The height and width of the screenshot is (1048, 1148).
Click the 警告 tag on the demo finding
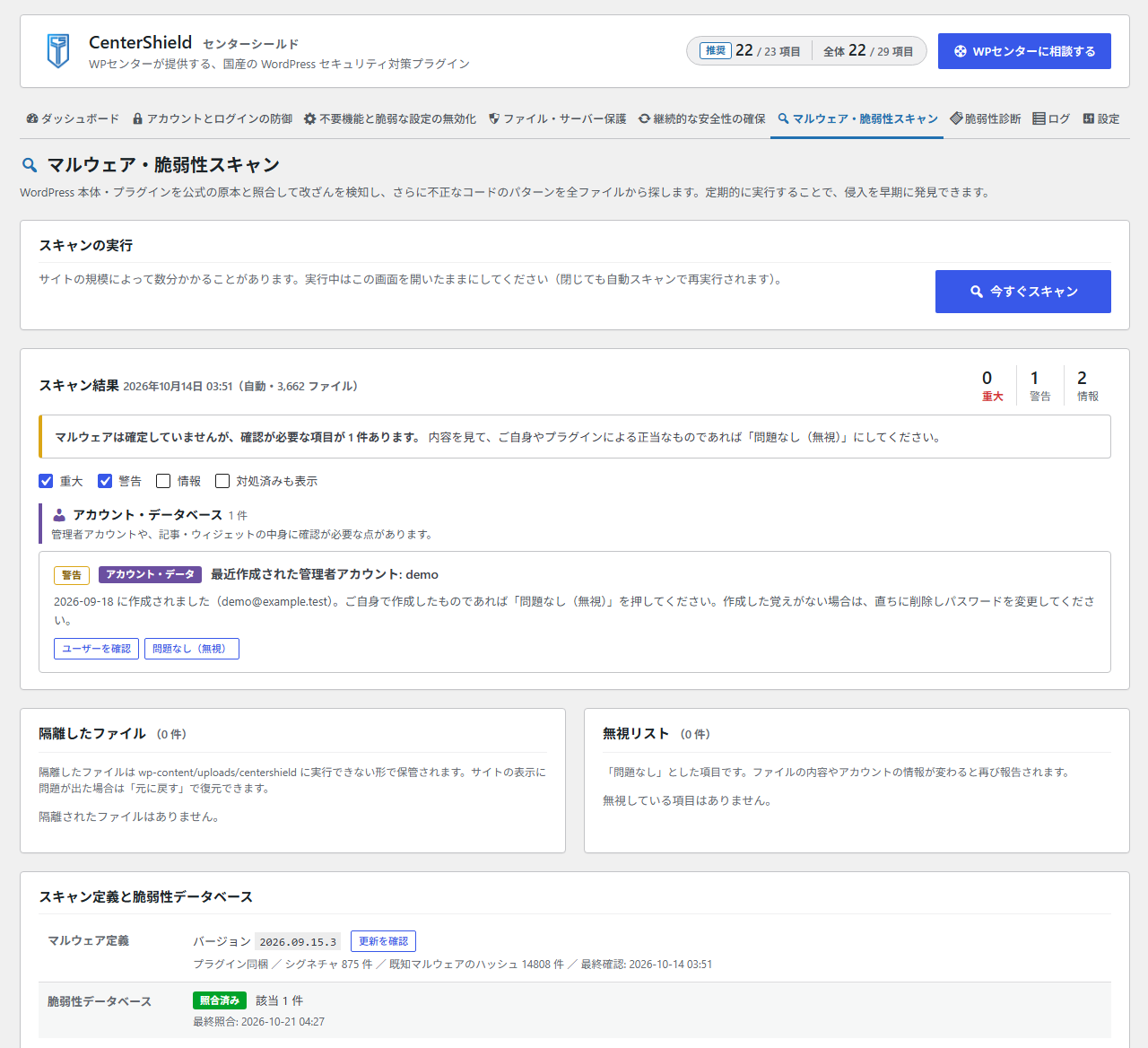72,575
